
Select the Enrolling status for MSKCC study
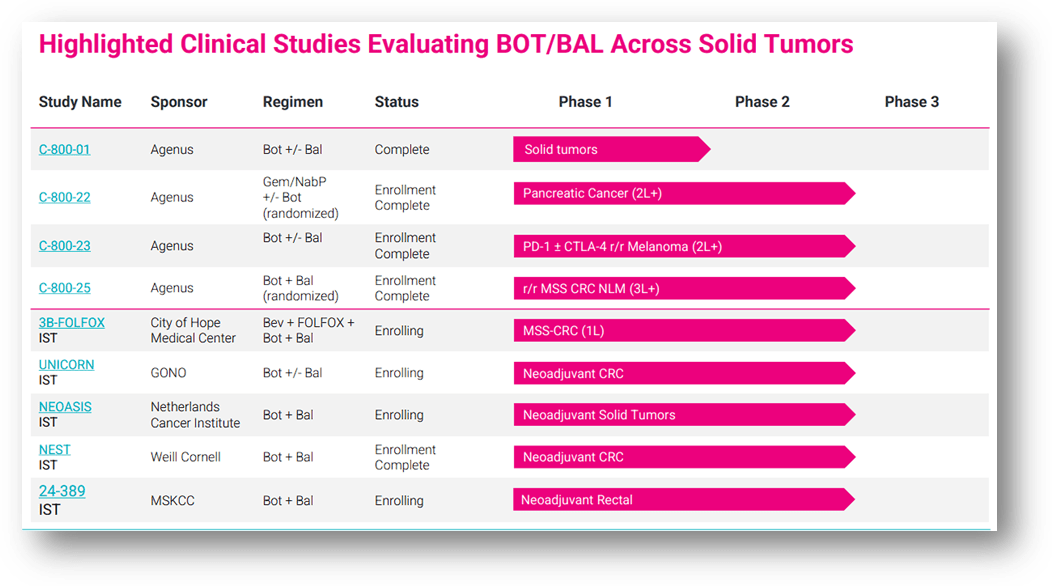click(400, 500)
